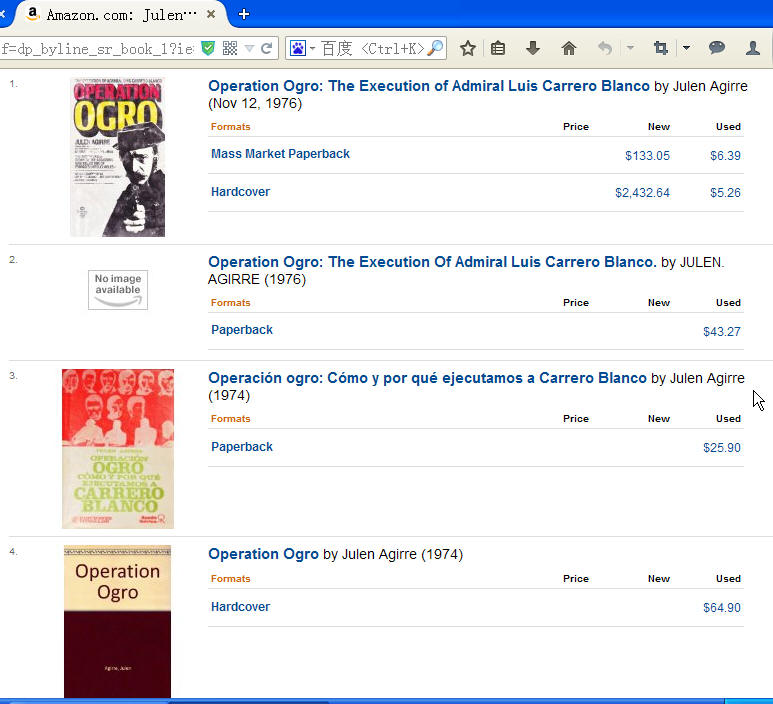Click the $133.05 new price
This screenshot has height=704, width=773.
click(x=647, y=156)
